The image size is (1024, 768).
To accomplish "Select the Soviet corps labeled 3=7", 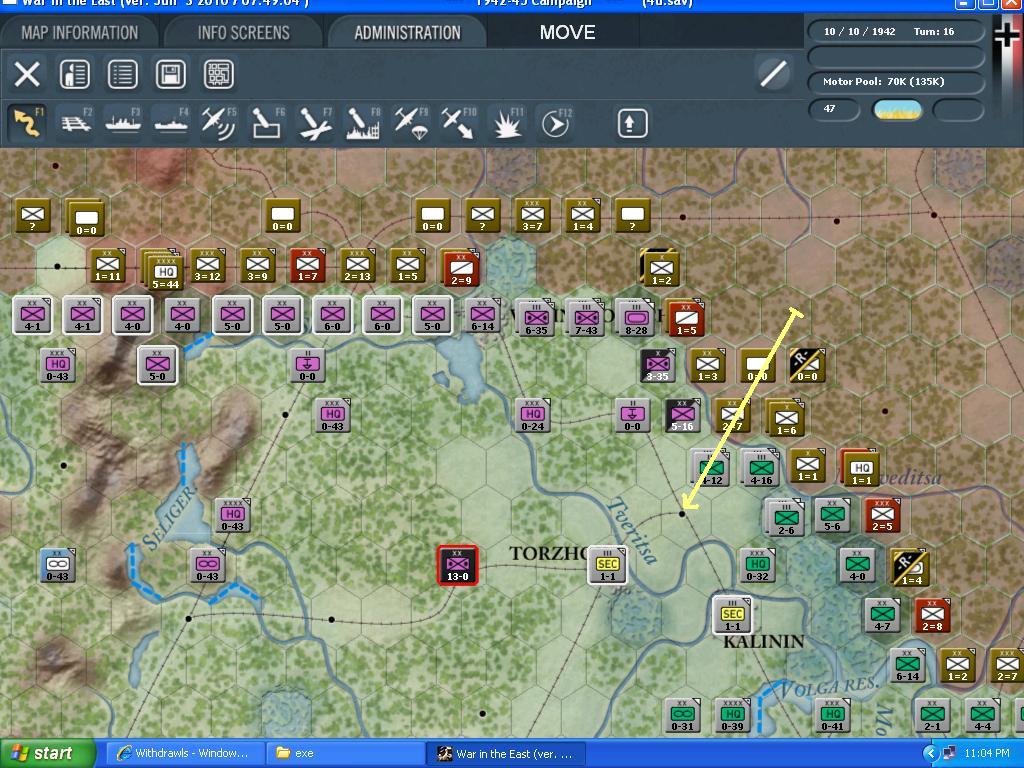I will (532, 216).
